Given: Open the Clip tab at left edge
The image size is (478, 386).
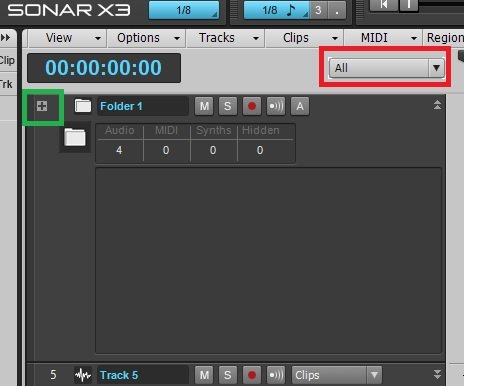Looking at the screenshot, I should [x=7, y=61].
